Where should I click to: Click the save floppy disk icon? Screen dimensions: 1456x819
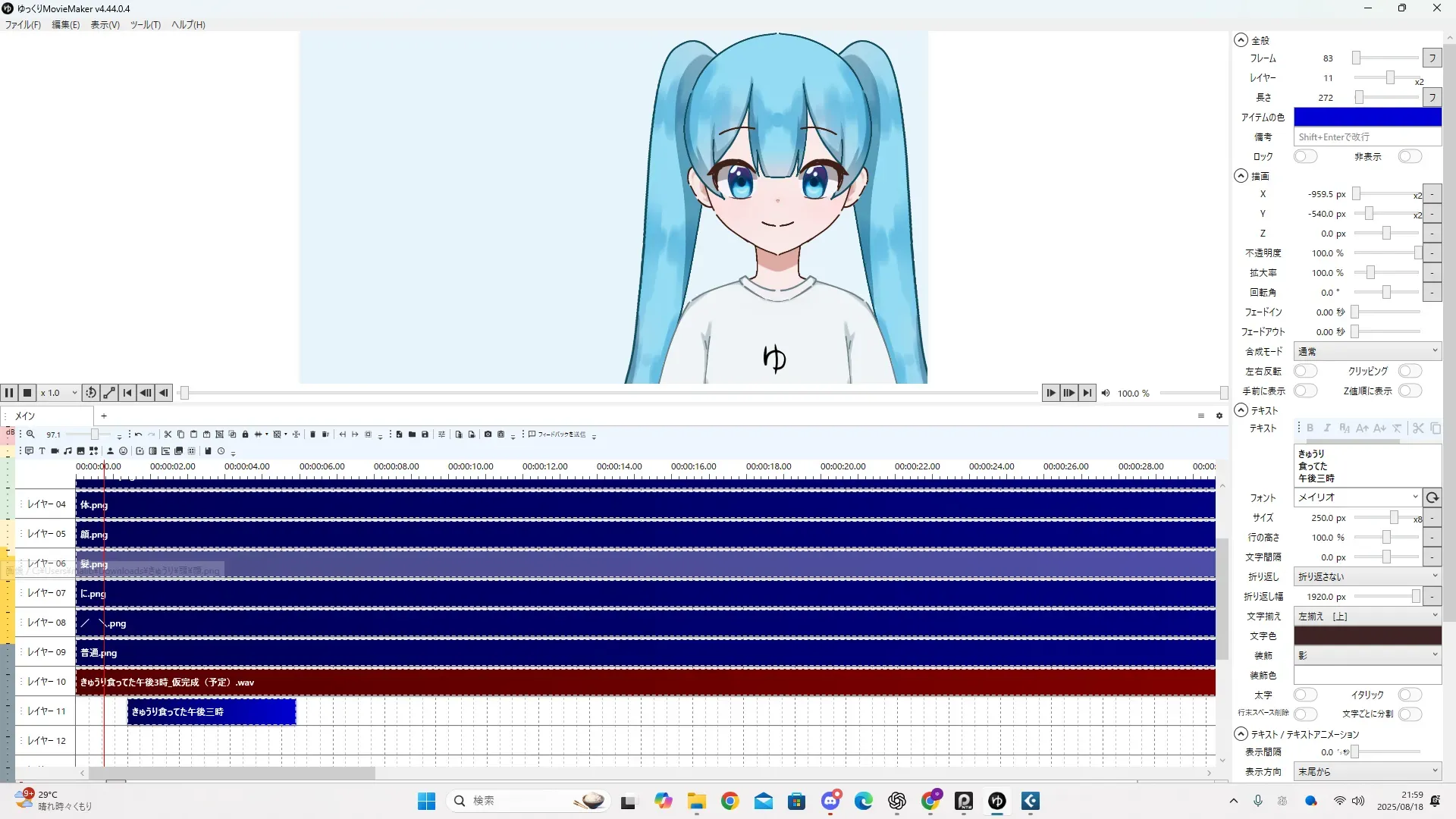(425, 435)
